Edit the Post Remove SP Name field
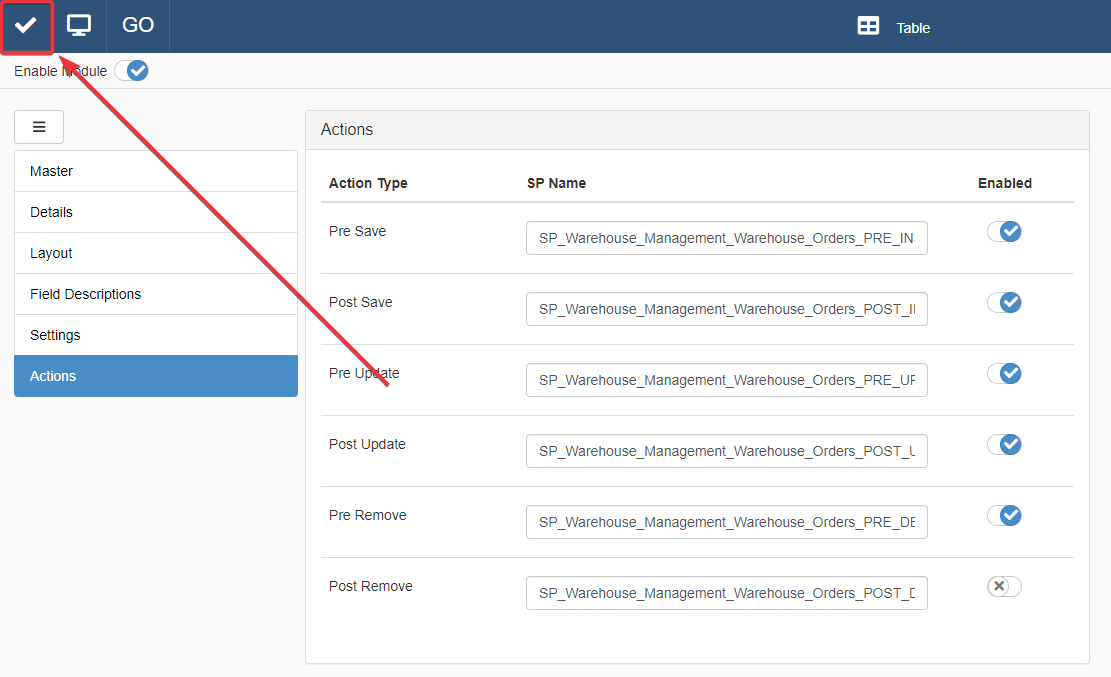Viewport: 1111px width, 677px height. [x=726, y=593]
